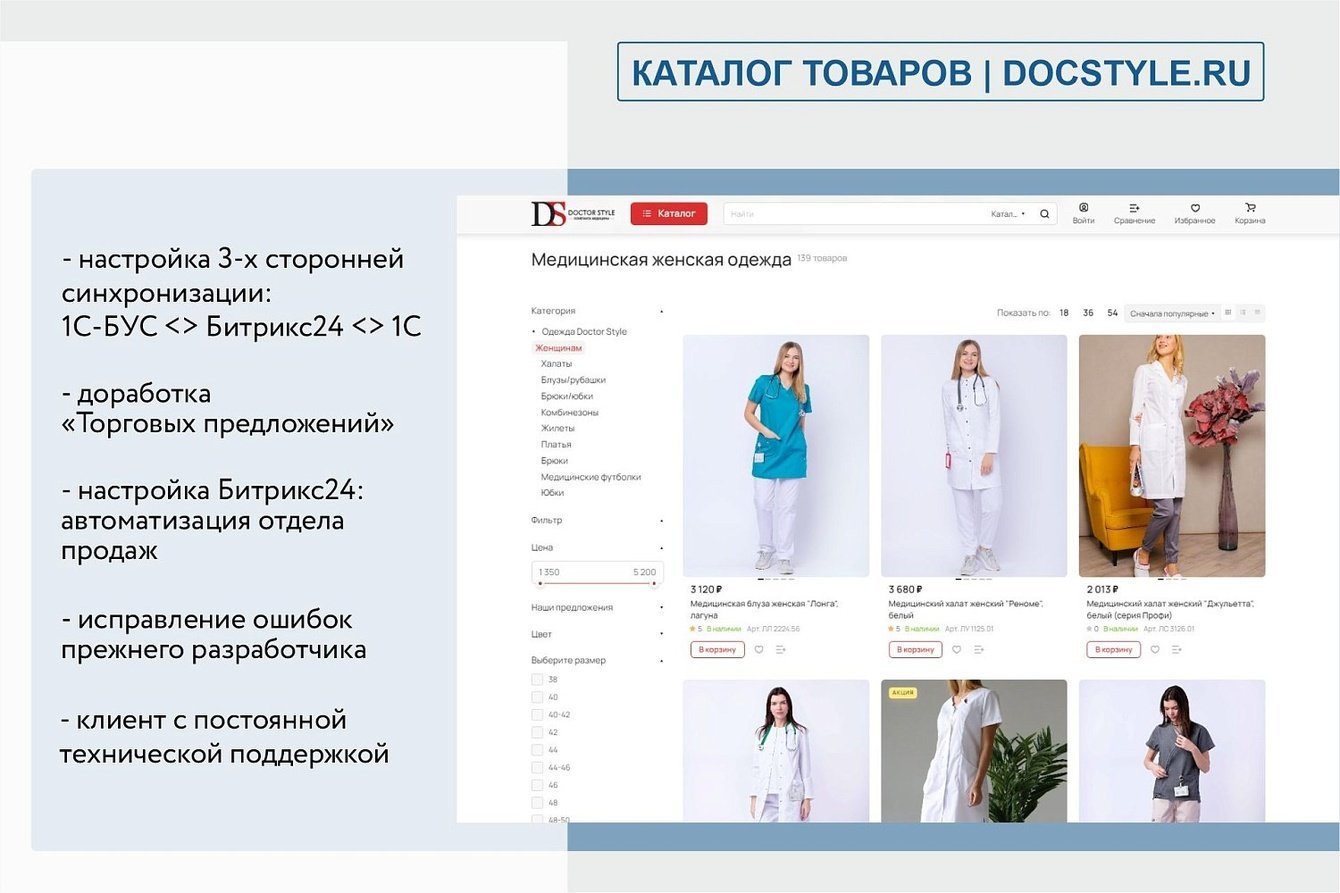Add the 'Лонга' blouse to favorites via heart icon
Screen dimensions: 1340x893
(x=759, y=649)
